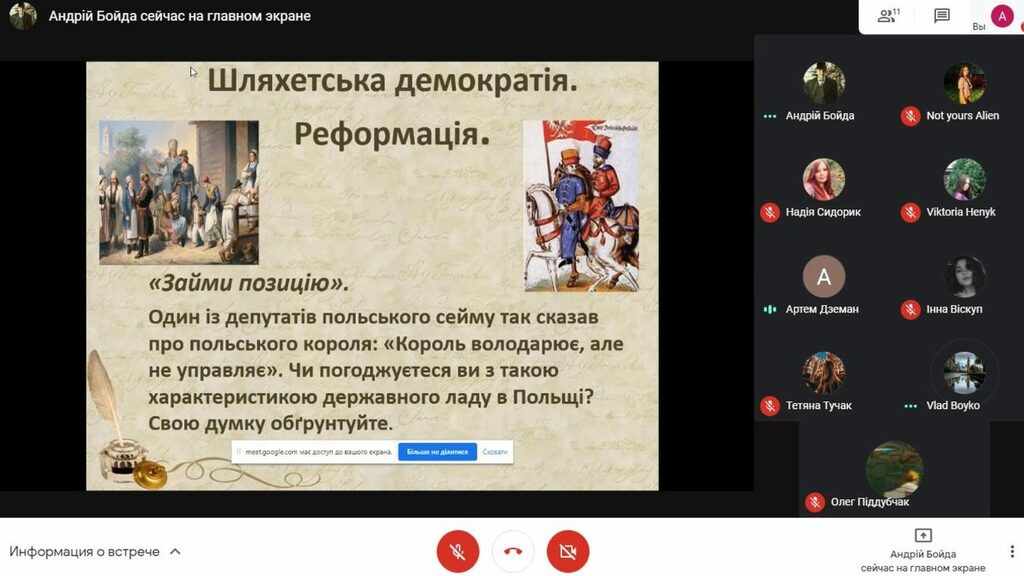
Task: Toggle the microphone on or off
Action: [x=458, y=551]
